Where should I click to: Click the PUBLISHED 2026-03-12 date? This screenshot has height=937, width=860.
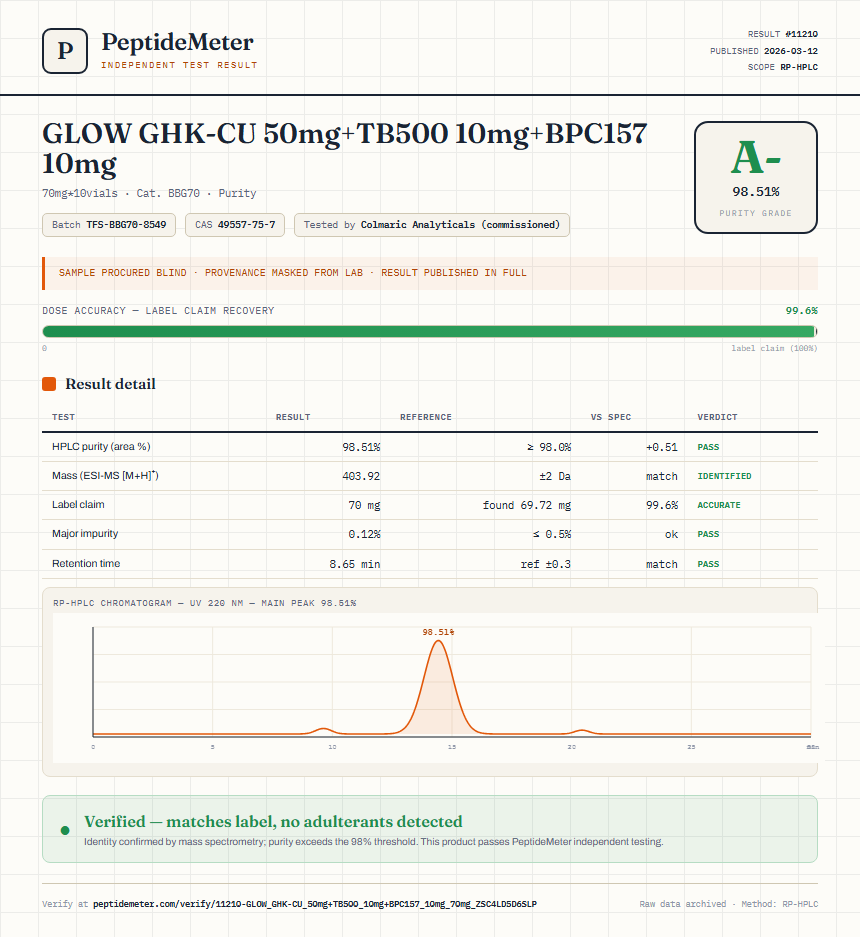(x=764, y=51)
